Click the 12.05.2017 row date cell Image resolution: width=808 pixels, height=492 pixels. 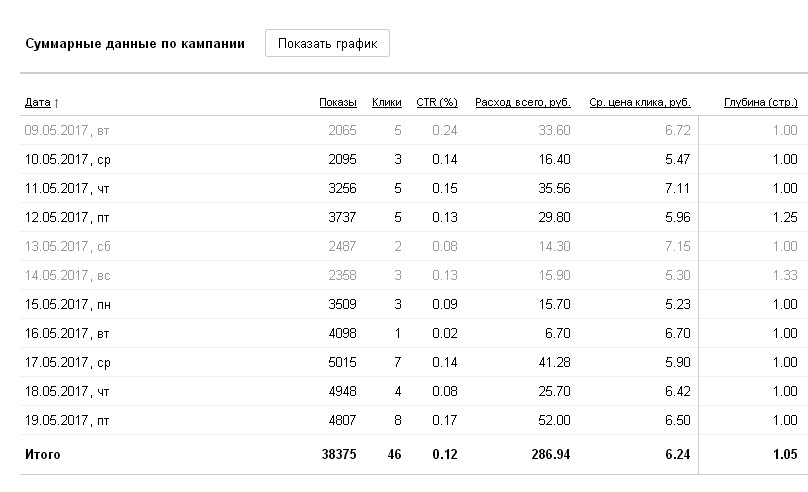[67, 217]
